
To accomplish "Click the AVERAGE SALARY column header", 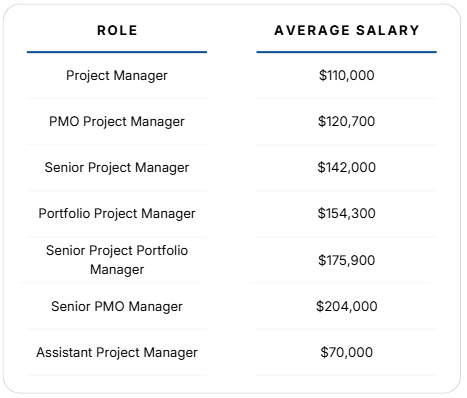I will point(347,30).
